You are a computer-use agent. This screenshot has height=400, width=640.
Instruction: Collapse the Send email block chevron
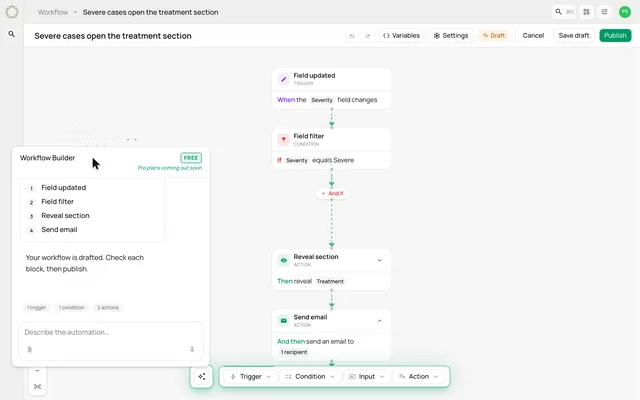tap(380, 321)
